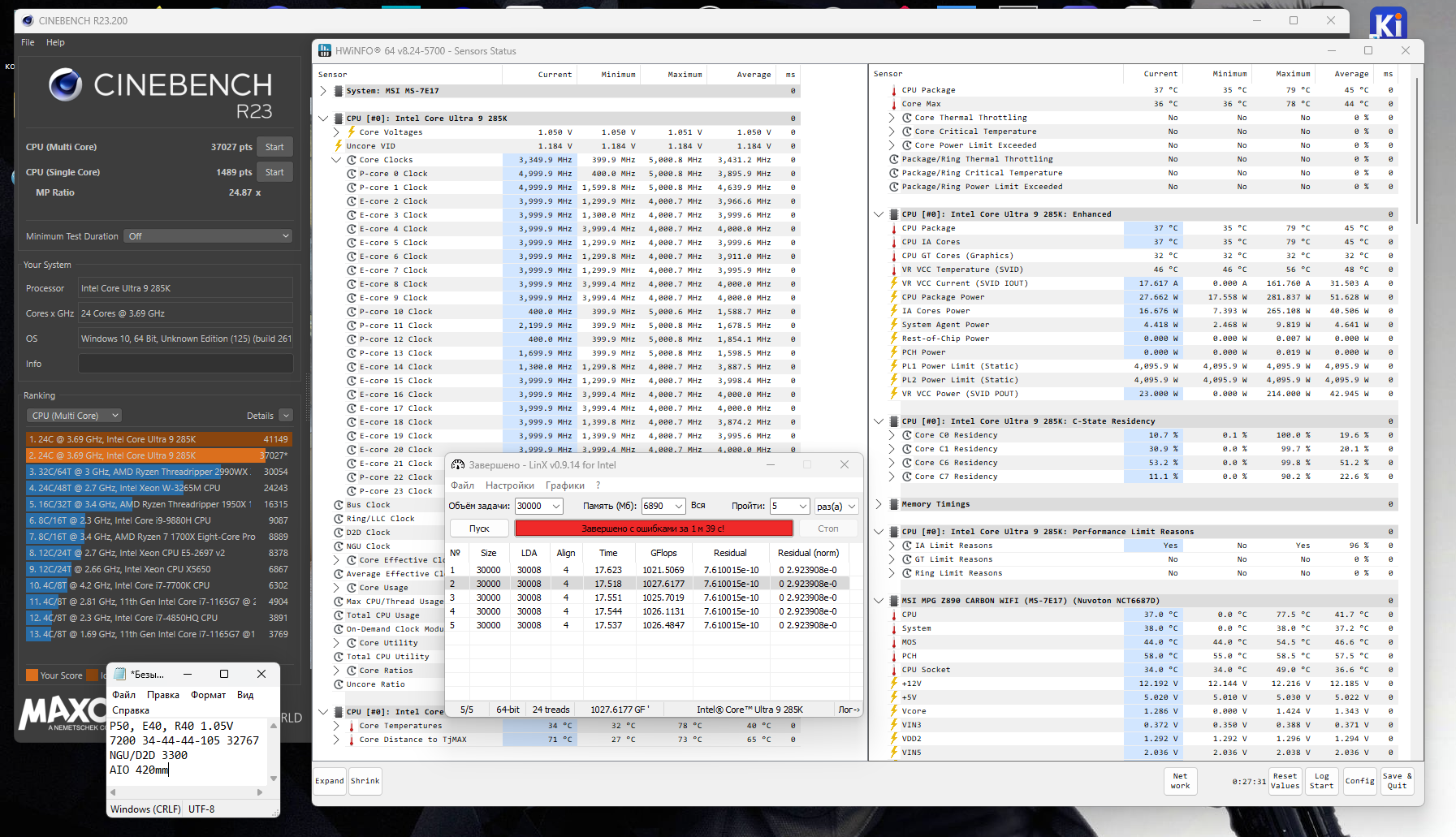Expand the Core Distance to TjMAX row
Screen dimensions: 1456x837
[336, 739]
